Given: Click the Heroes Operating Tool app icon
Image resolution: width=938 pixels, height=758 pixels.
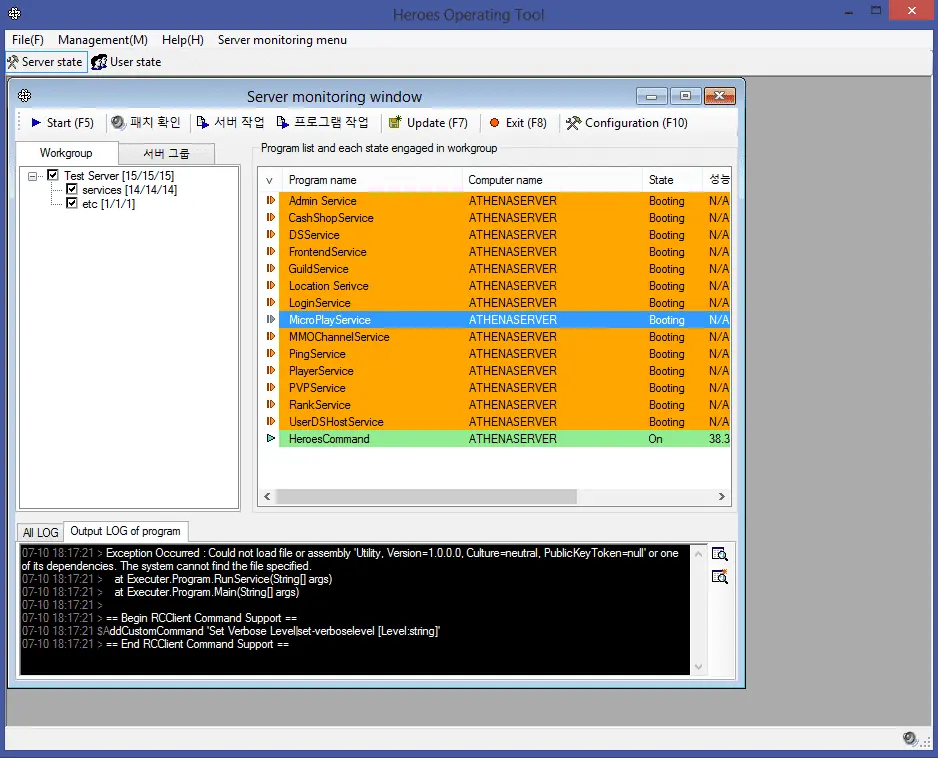Looking at the screenshot, I should 15,13.
